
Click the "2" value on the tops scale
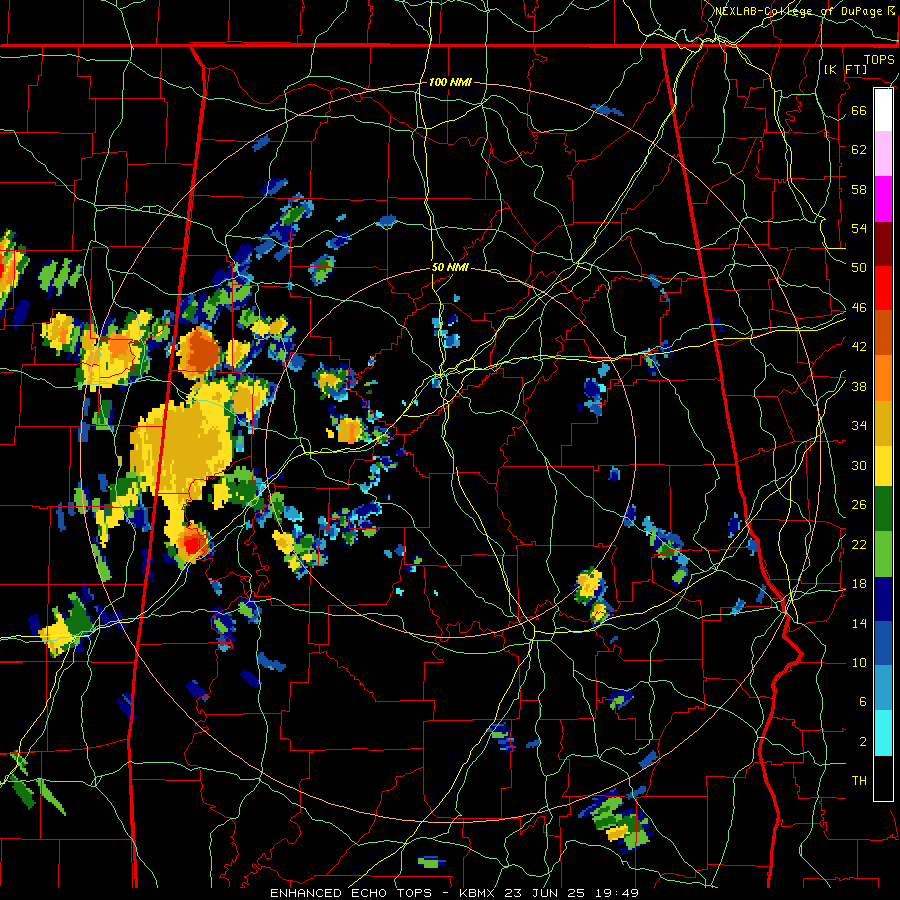pos(862,742)
